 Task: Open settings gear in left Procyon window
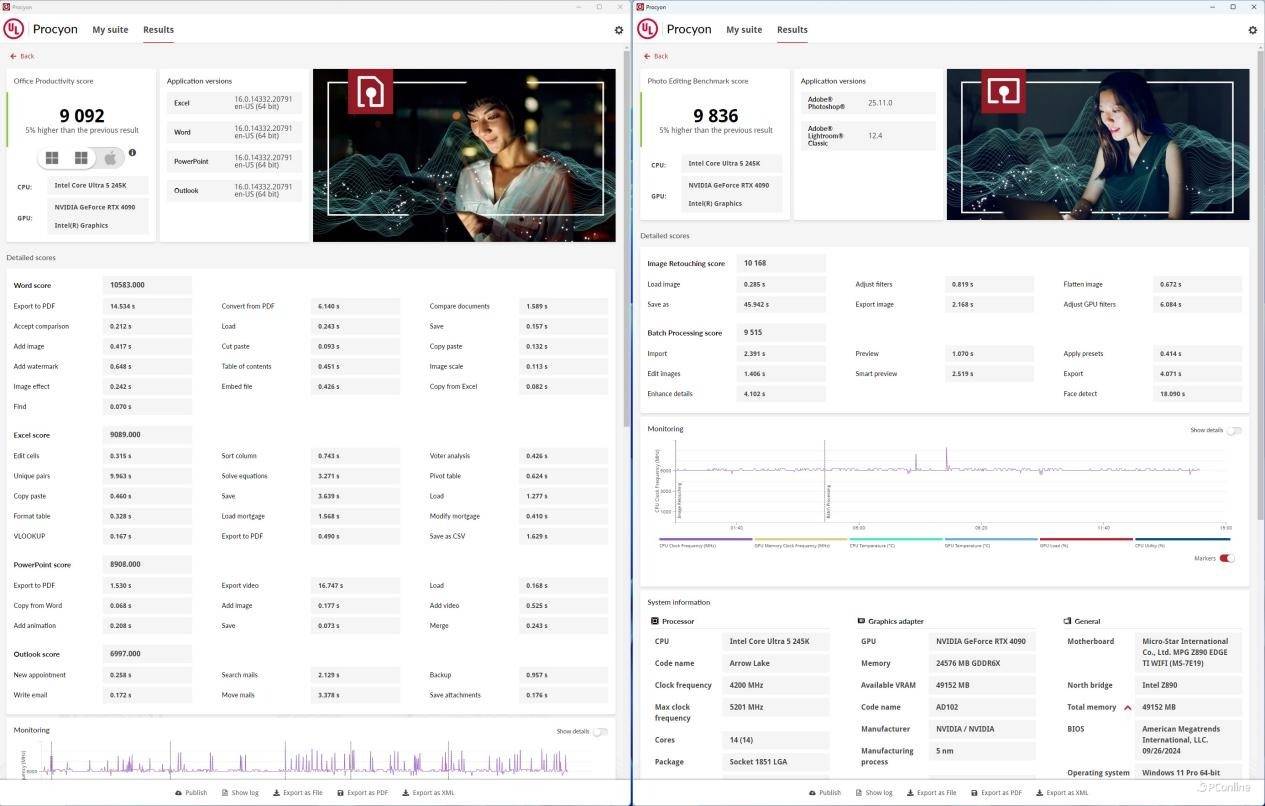(x=619, y=30)
